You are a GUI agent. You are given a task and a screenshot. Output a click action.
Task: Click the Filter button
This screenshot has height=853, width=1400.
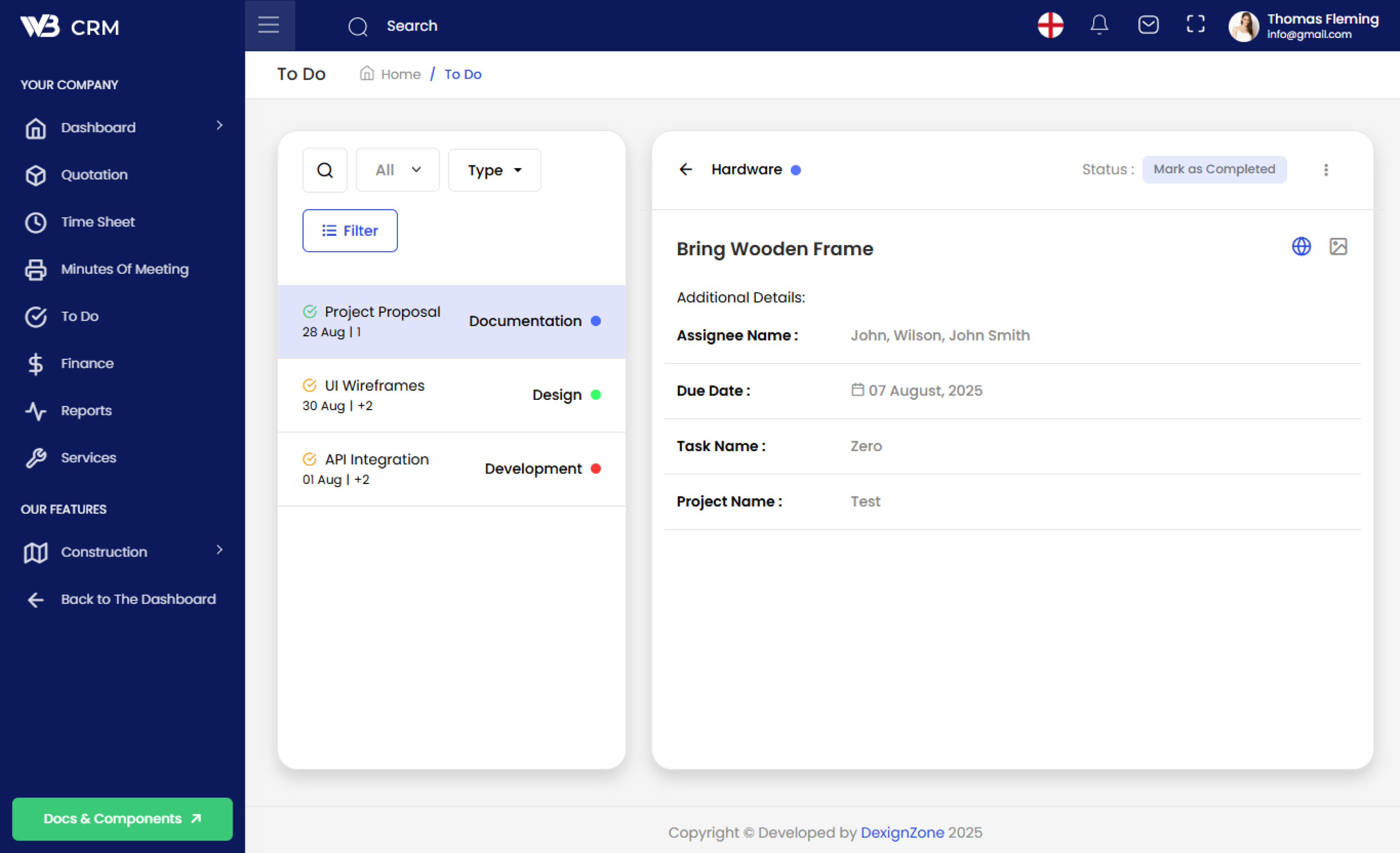(x=350, y=231)
